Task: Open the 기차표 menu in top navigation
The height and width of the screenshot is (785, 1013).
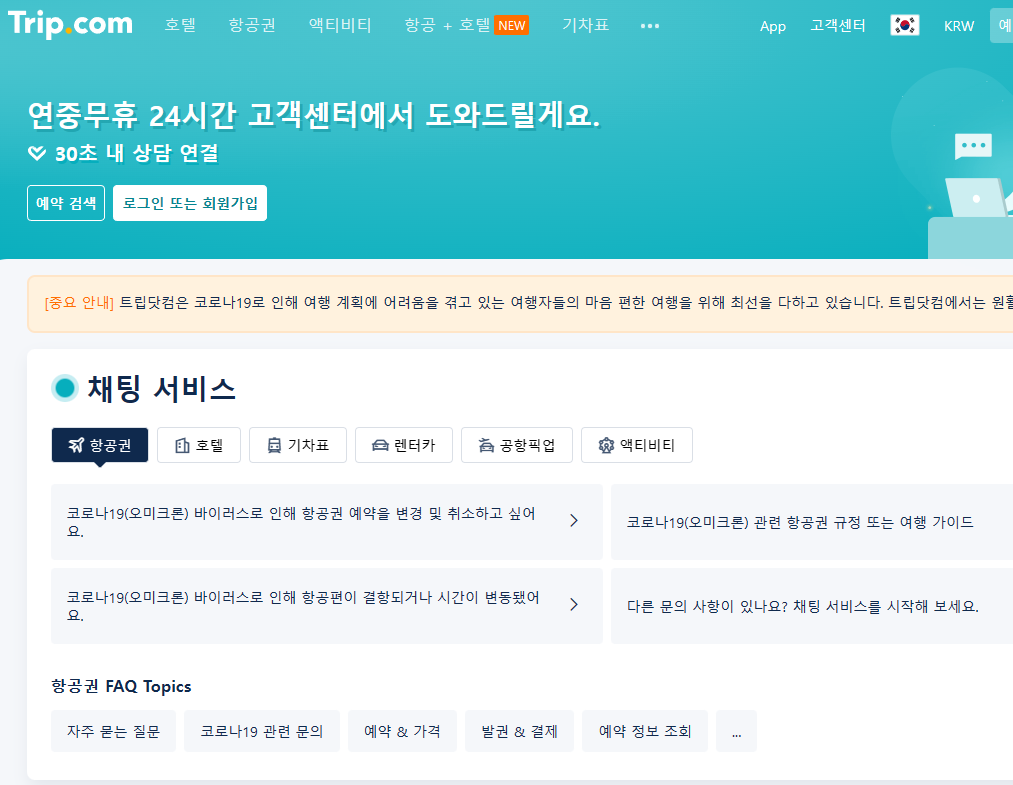Action: tap(585, 25)
